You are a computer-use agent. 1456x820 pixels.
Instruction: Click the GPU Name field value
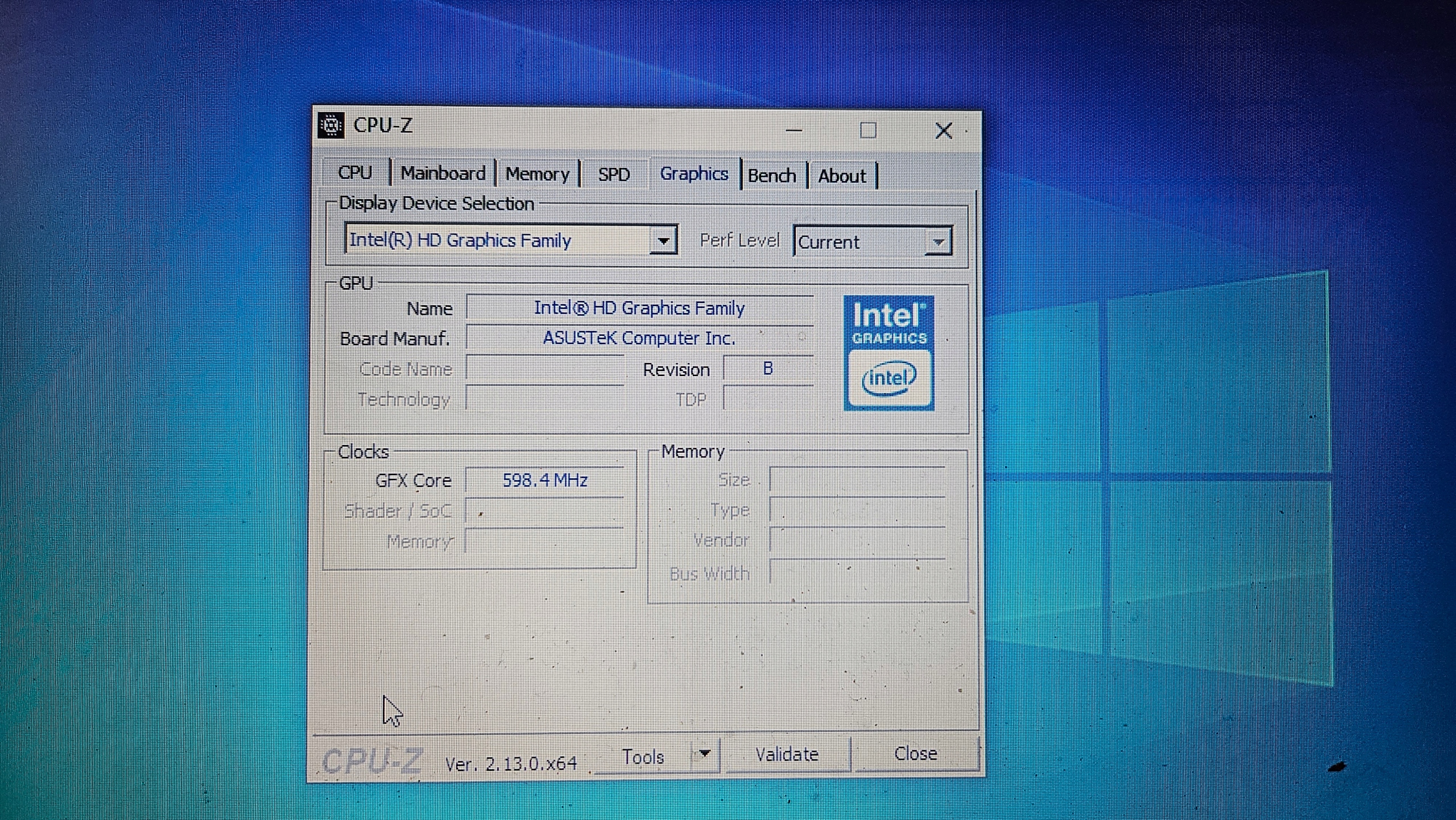tap(640, 308)
